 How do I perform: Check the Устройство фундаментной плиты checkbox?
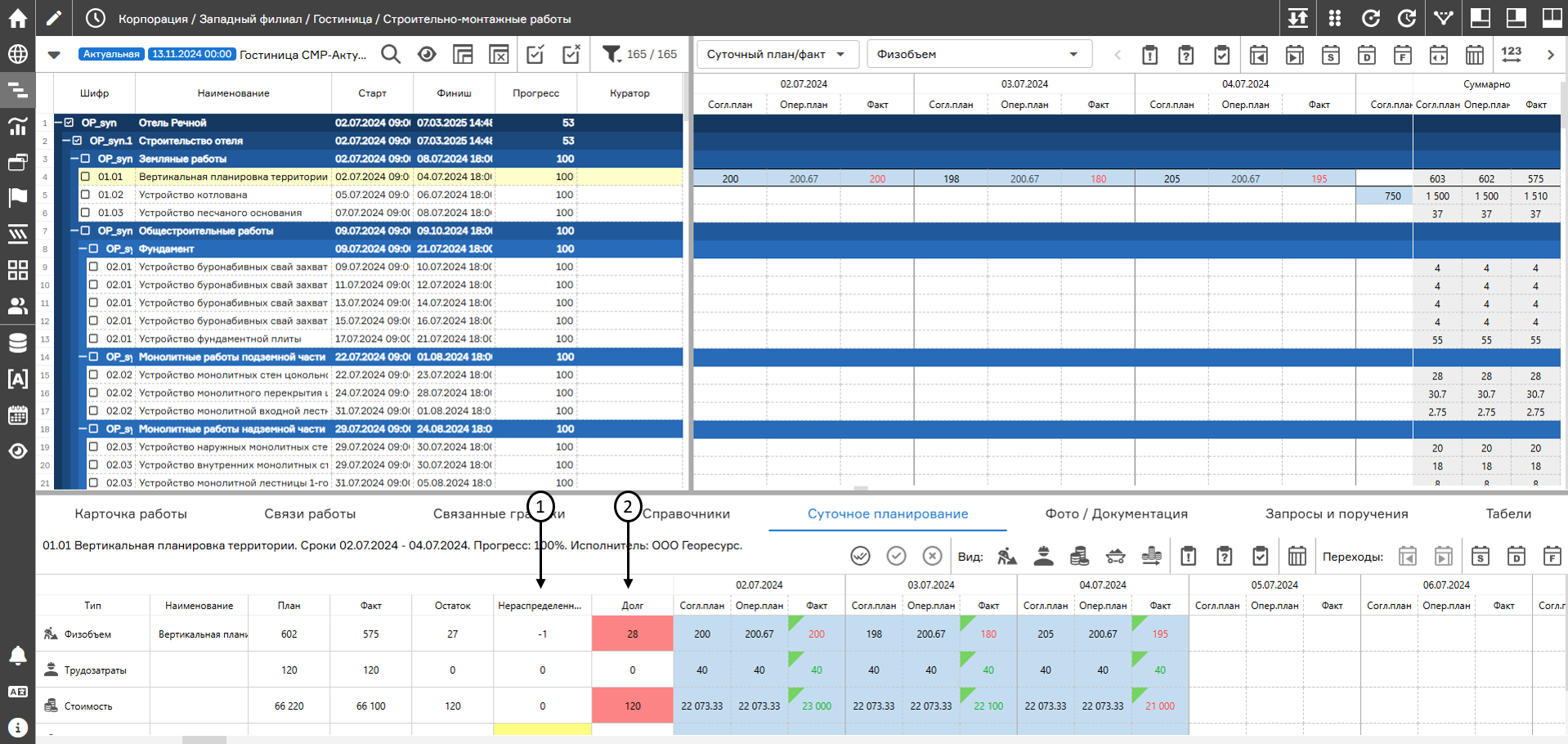[93, 338]
